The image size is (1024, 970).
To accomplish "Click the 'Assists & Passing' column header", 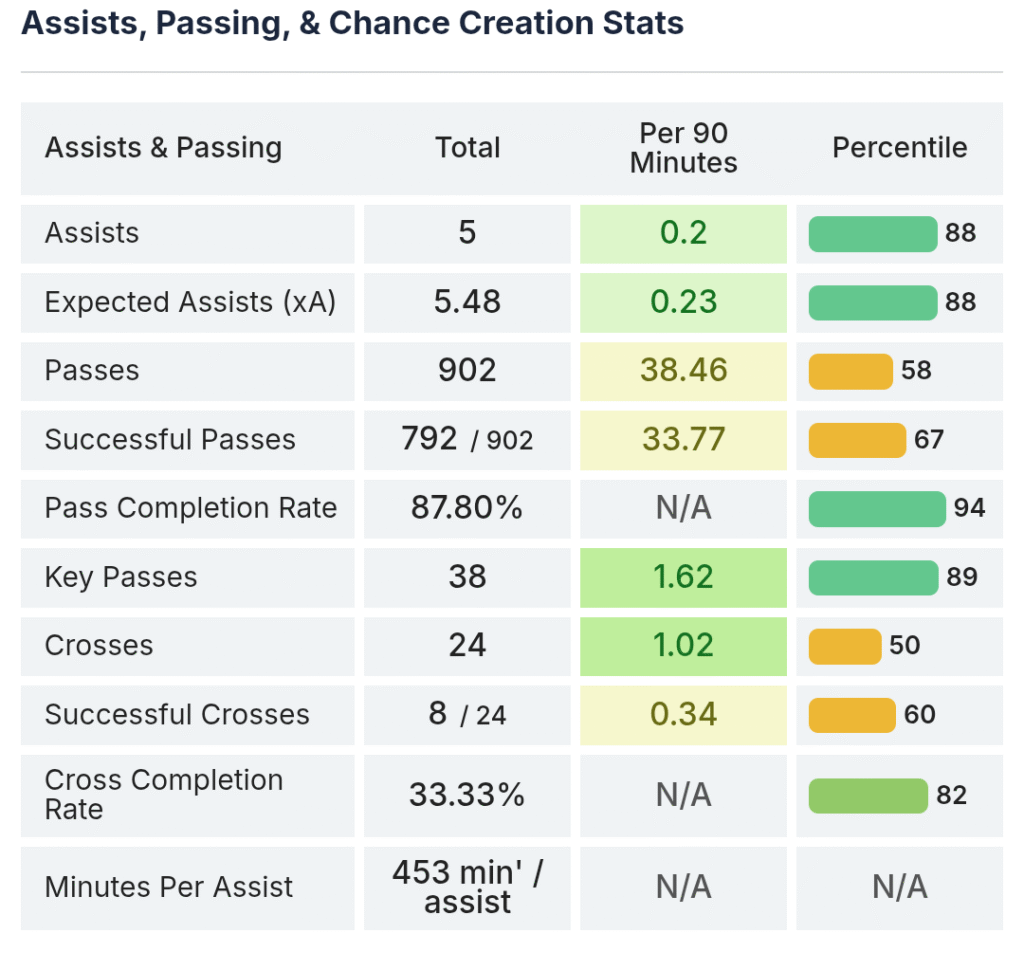I will click(163, 148).
